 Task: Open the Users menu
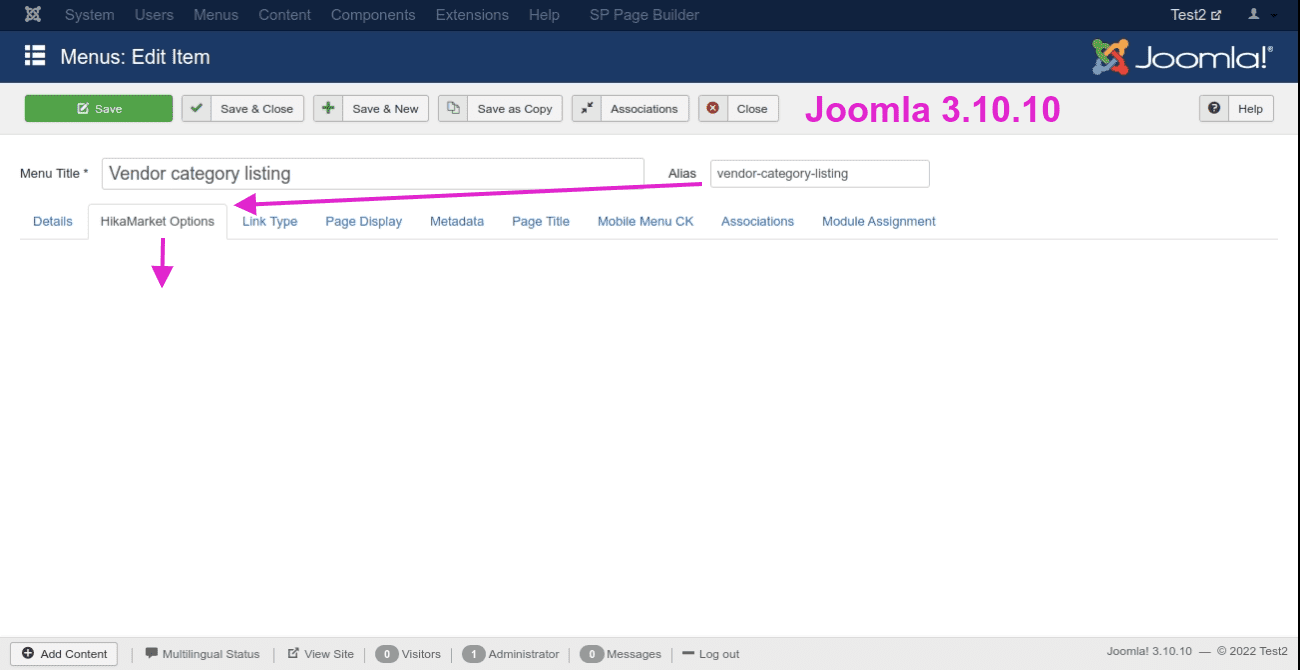[x=154, y=15]
